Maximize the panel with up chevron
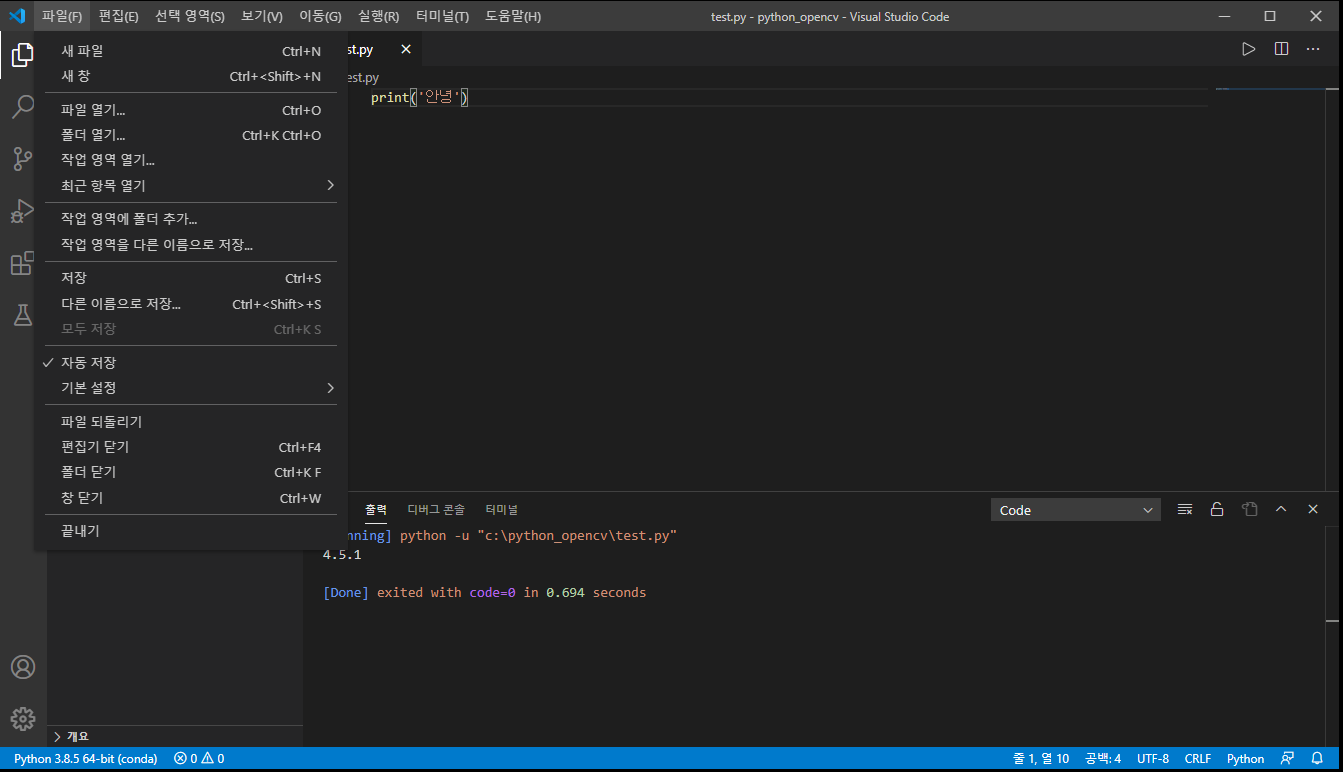 (1281, 509)
